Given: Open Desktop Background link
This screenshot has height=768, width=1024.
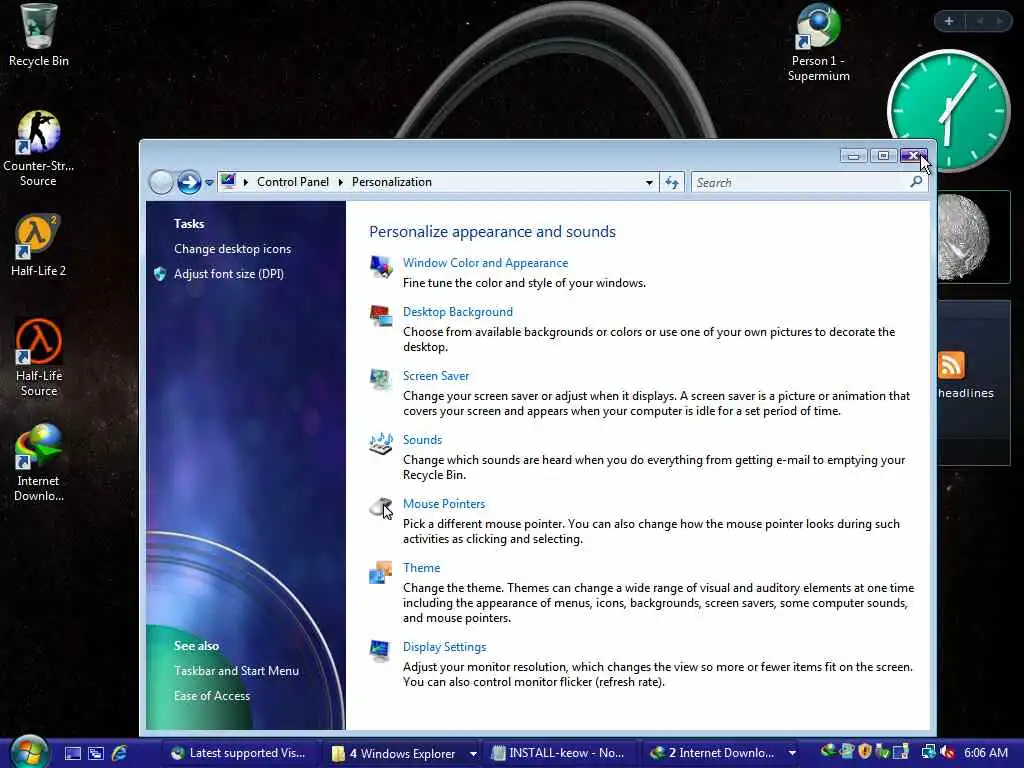Looking at the screenshot, I should coord(458,312).
